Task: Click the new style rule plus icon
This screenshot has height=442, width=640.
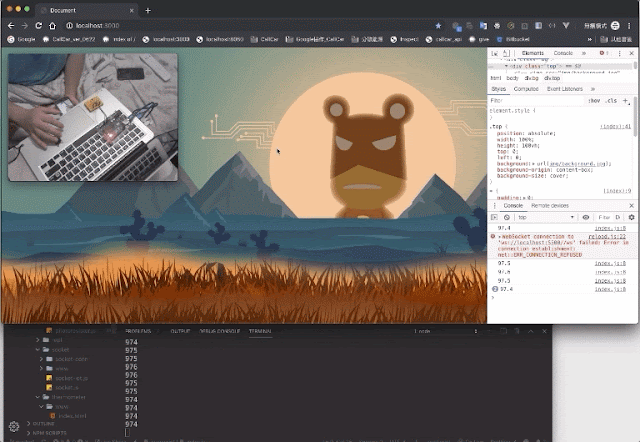Action: tap(625, 100)
